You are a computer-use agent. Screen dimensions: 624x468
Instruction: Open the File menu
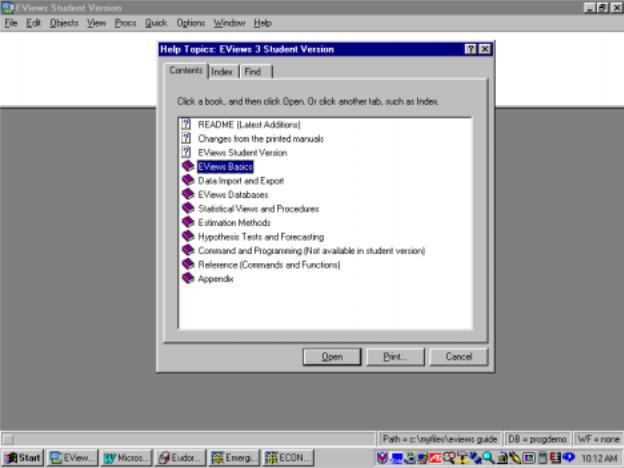coord(11,23)
